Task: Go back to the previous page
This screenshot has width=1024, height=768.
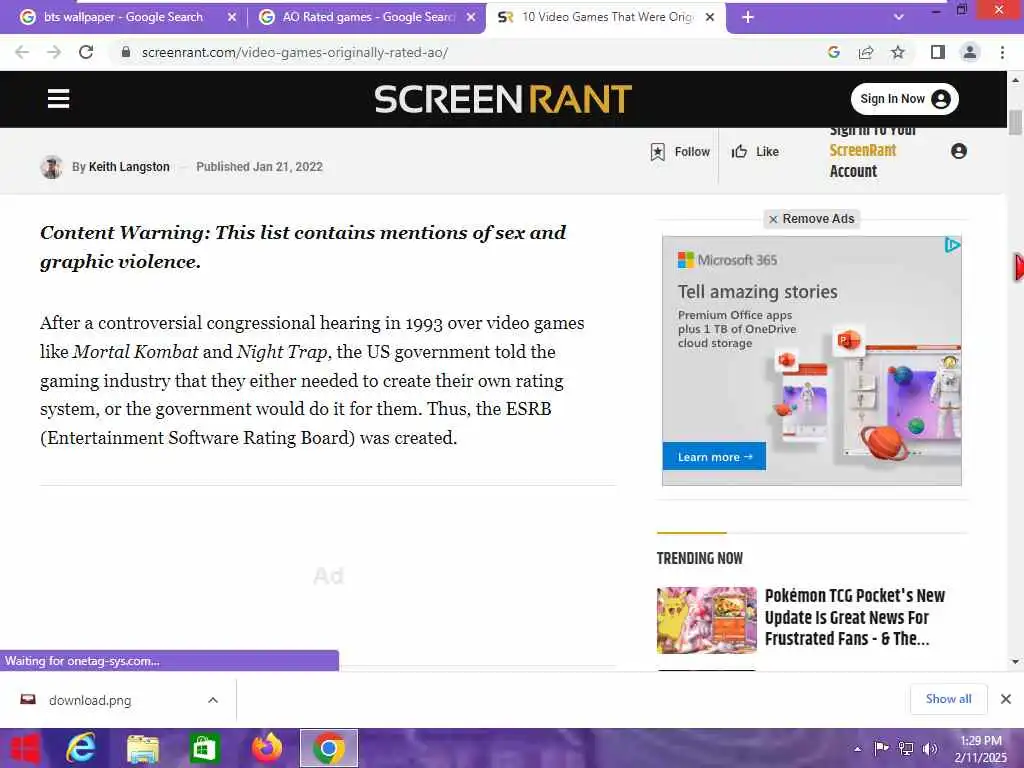Action: (22, 52)
